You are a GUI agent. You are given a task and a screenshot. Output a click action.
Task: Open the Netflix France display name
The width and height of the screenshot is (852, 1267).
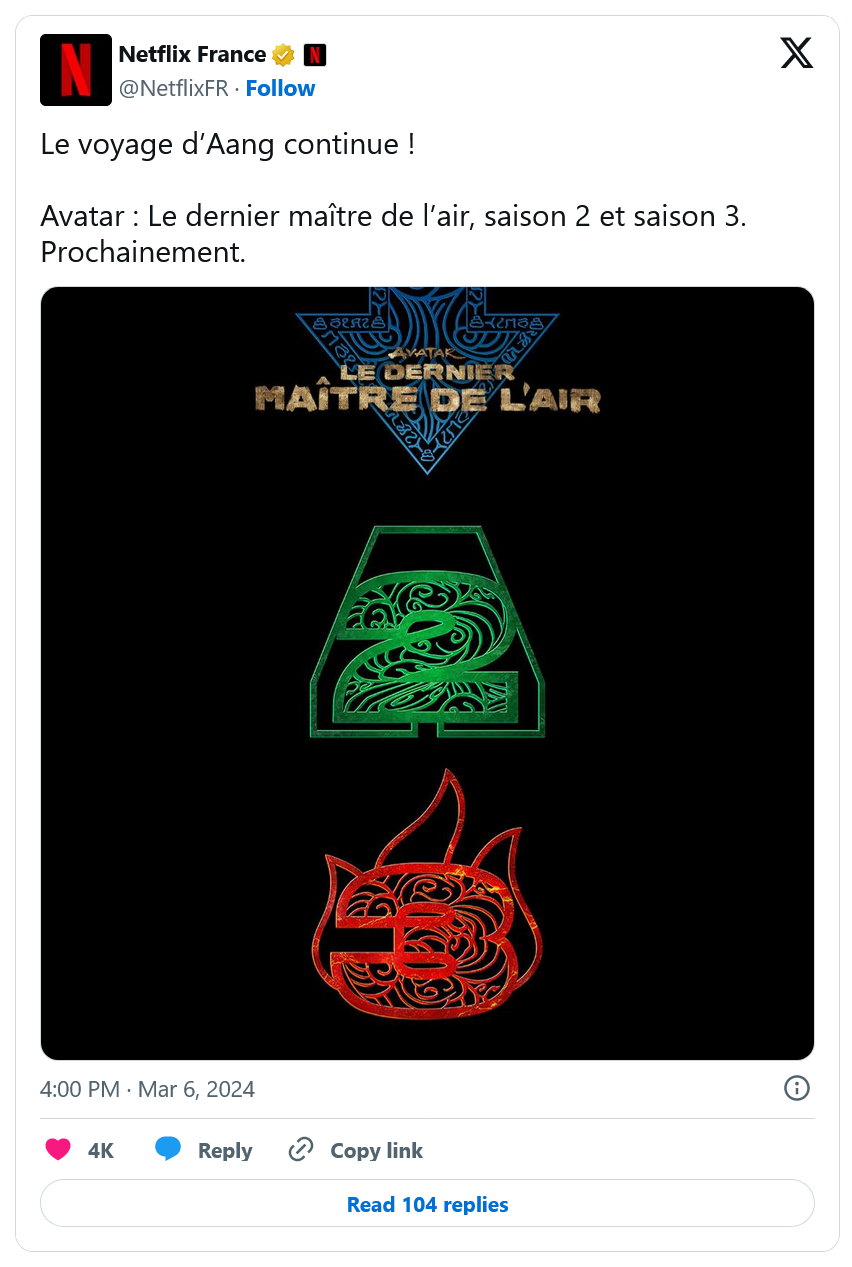coord(192,54)
